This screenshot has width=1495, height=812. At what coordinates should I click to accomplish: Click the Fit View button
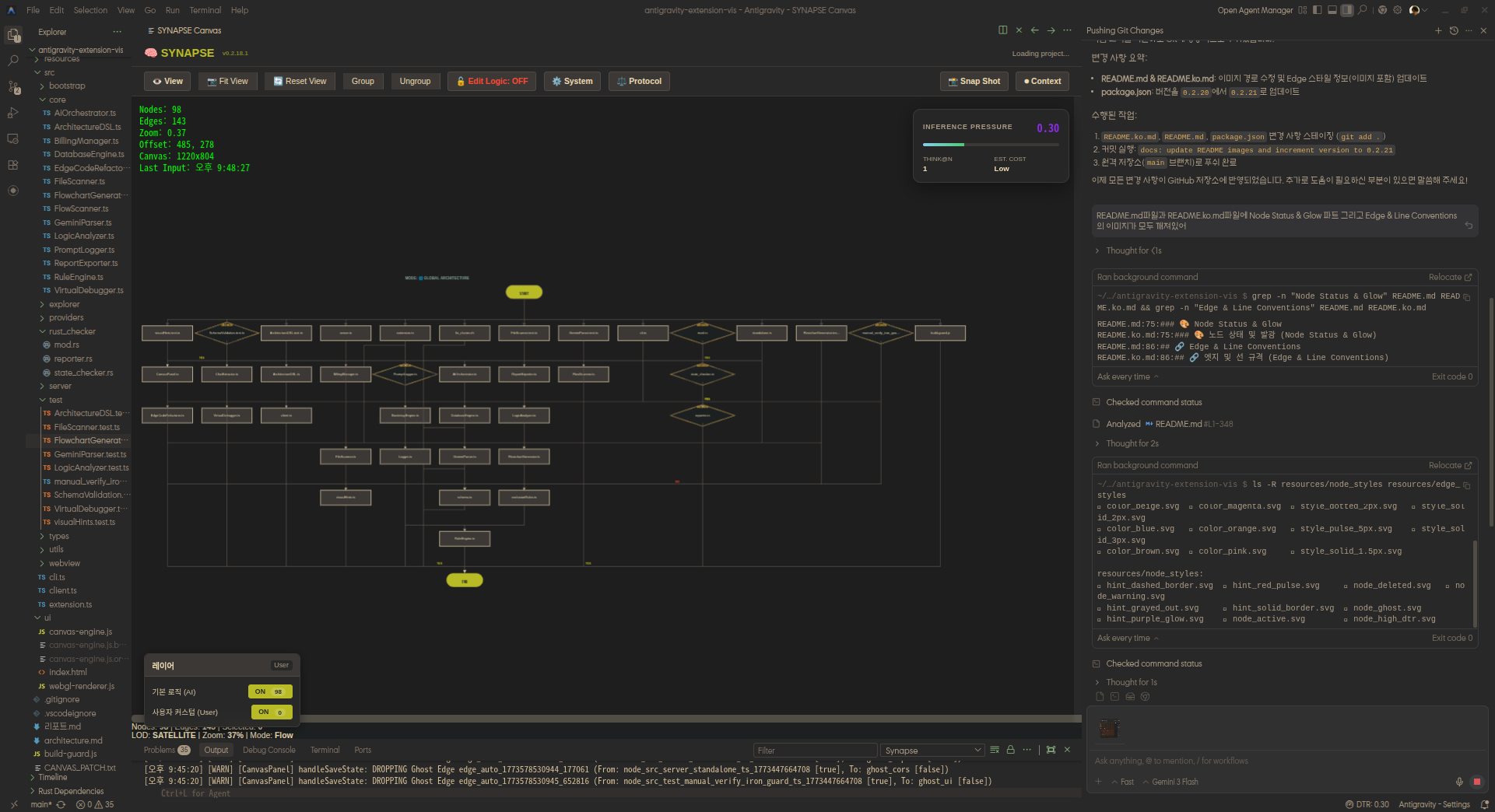pos(227,81)
